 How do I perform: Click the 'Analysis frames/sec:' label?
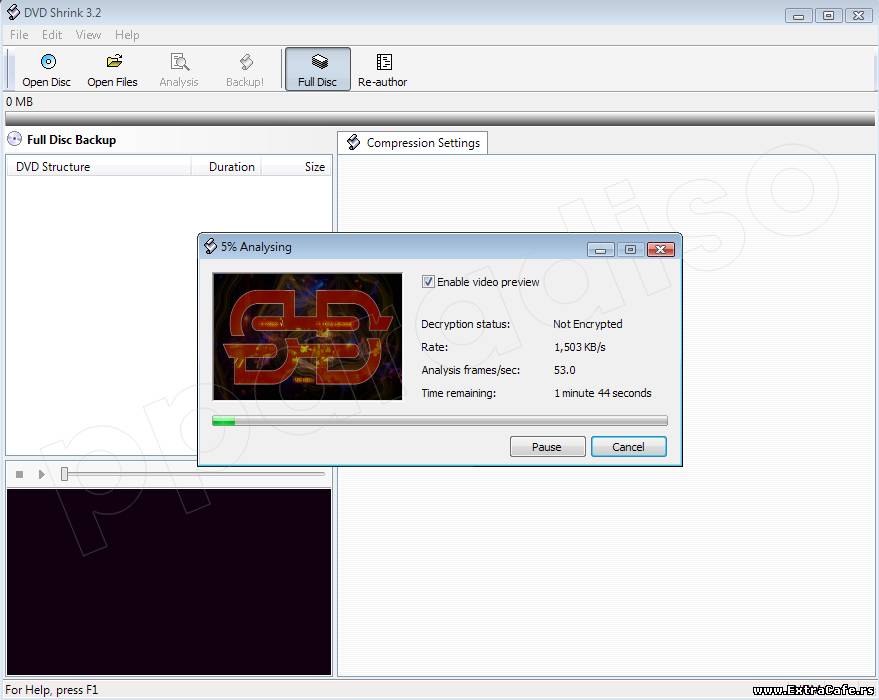[471, 370]
